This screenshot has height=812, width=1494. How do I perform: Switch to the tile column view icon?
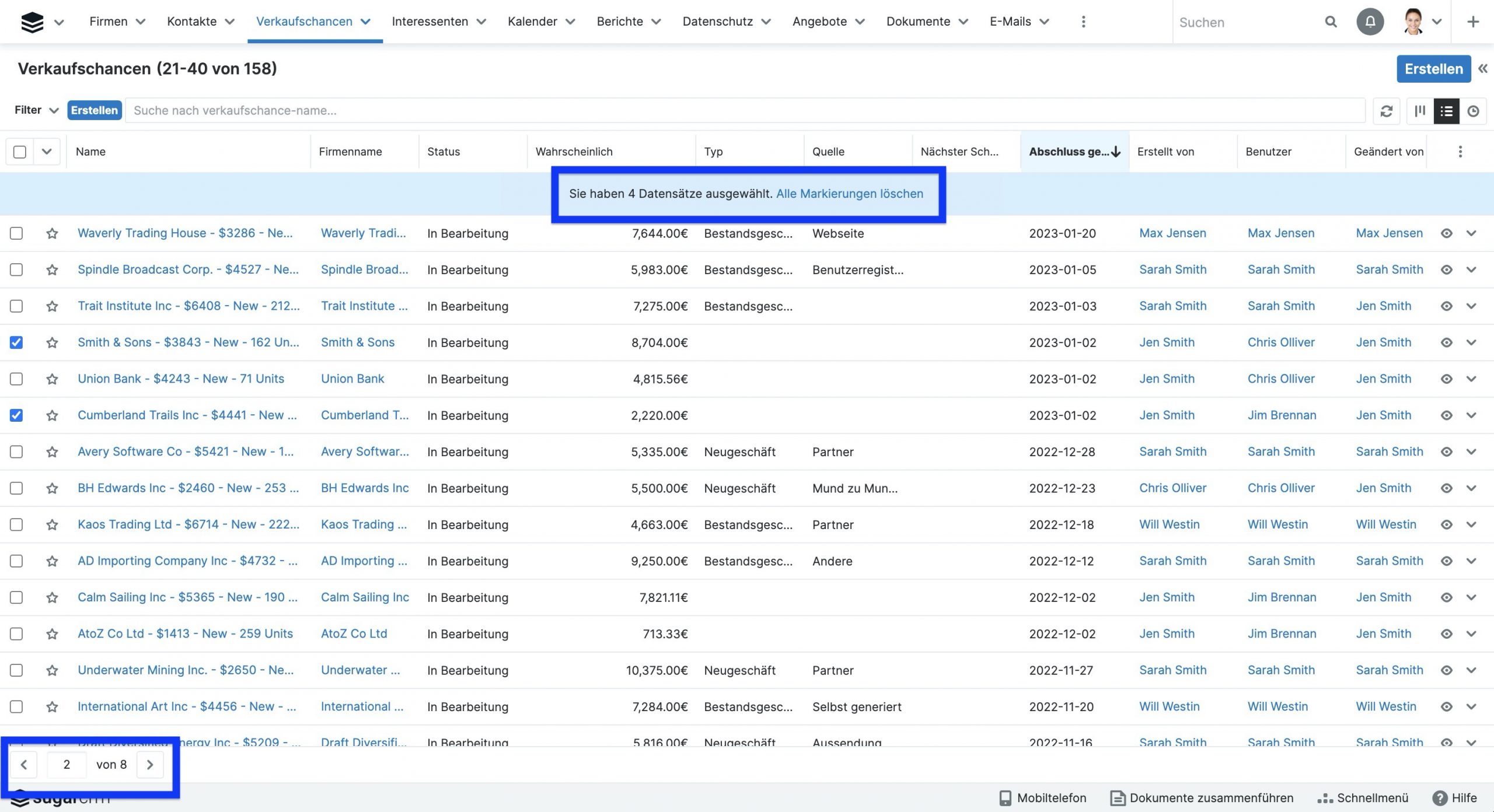[x=1420, y=111]
